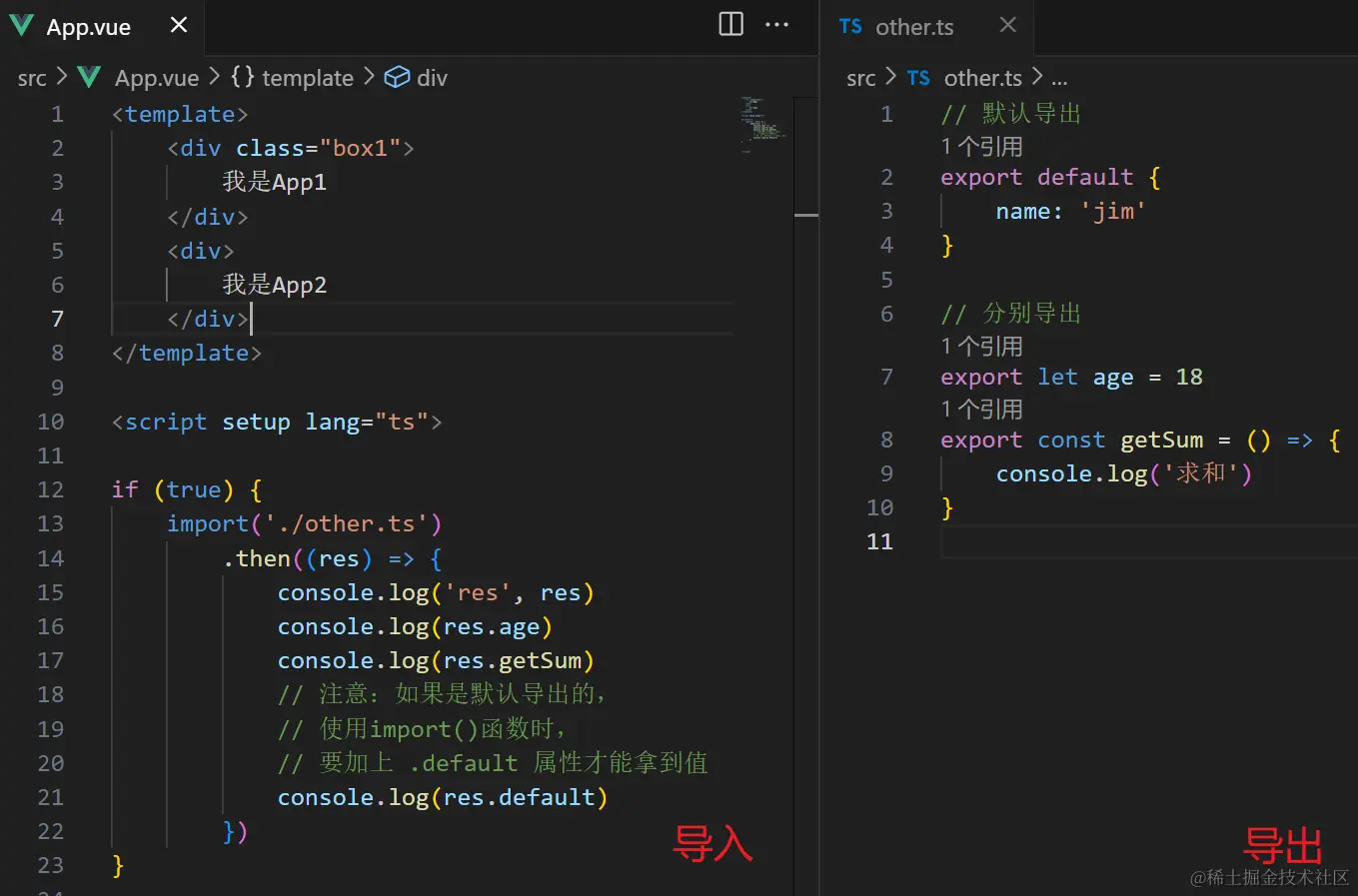This screenshot has width=1358, height=896.
Task: Select line number 13 in App.vue
Action: point(50,523)
